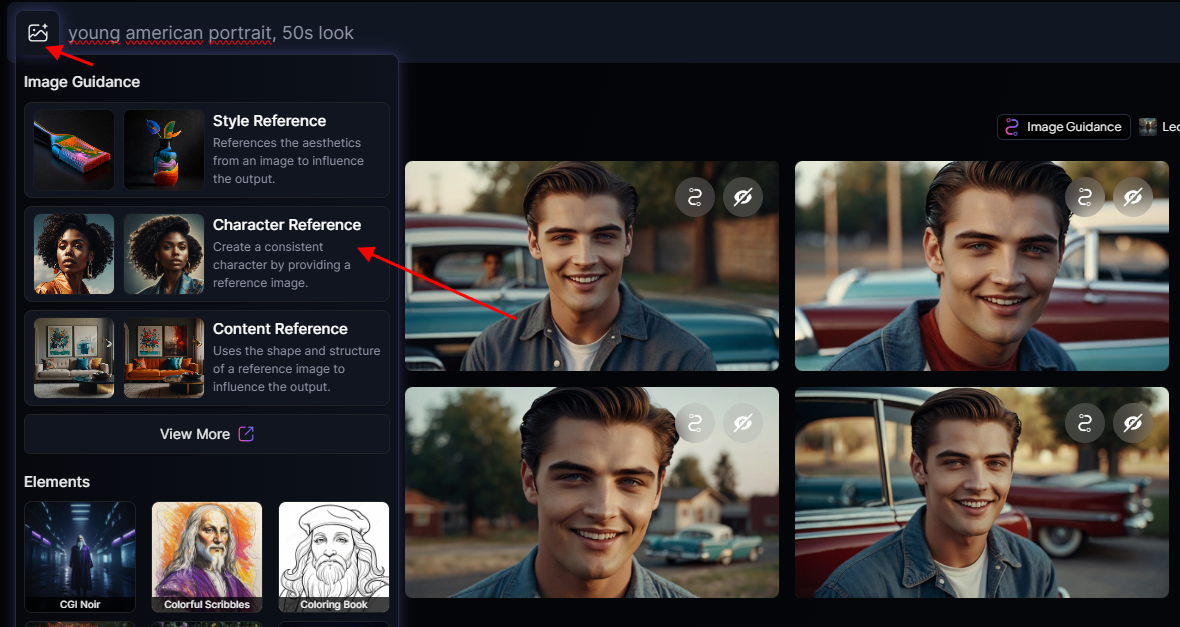Click the paintbrush thumbnail in Style Reference
This screenshot has height=627, width=1180.
(74, 150)
